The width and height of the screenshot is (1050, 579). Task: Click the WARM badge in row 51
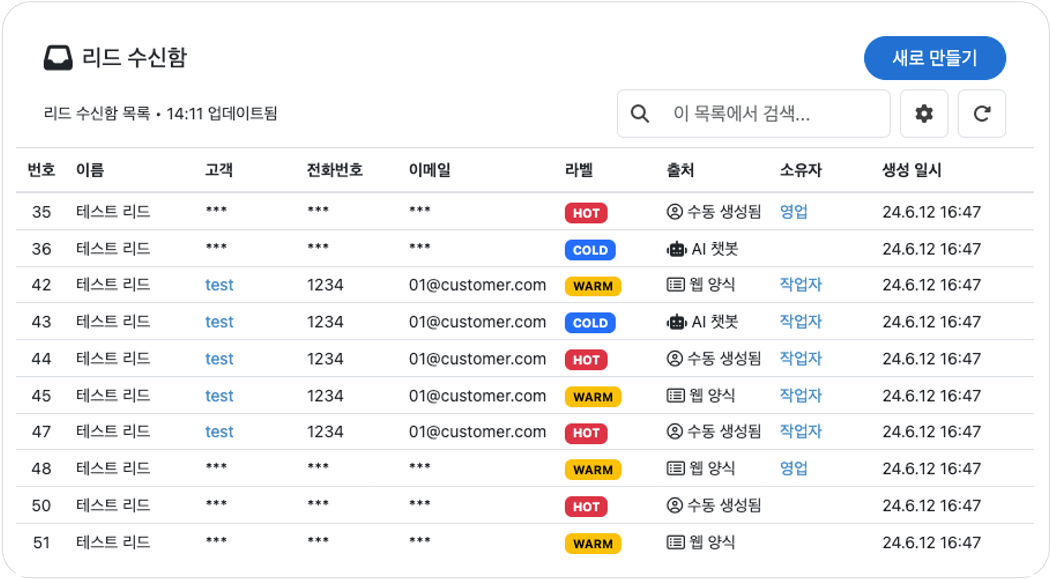593,544
